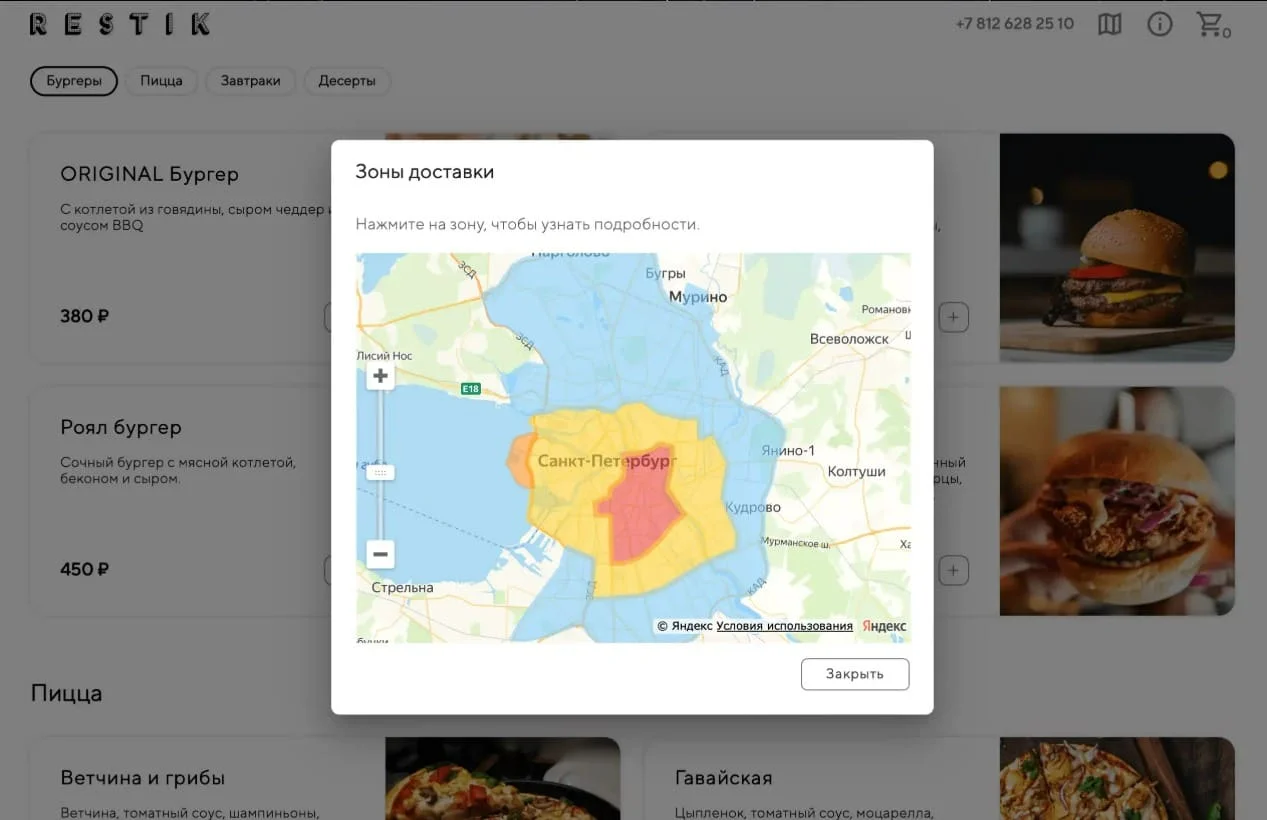Add the second right burger with plus icon
This screenshot has height=820, width=1267.
point(953,571)
